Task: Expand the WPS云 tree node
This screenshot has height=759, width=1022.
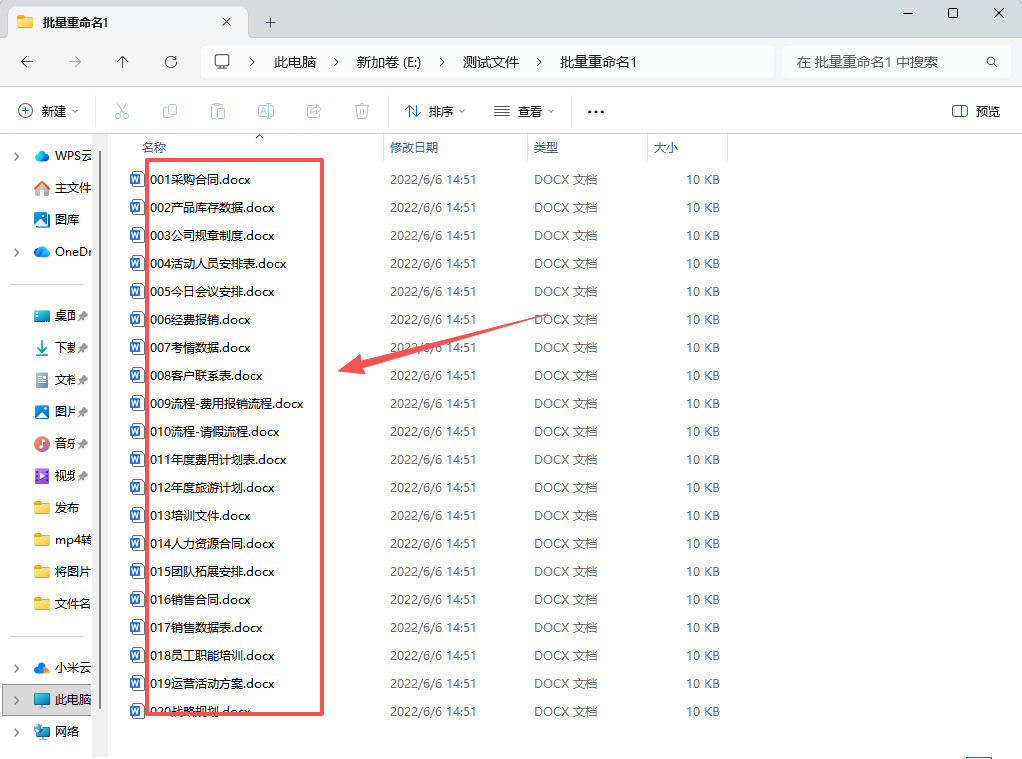Action: (x=16, y=156)
